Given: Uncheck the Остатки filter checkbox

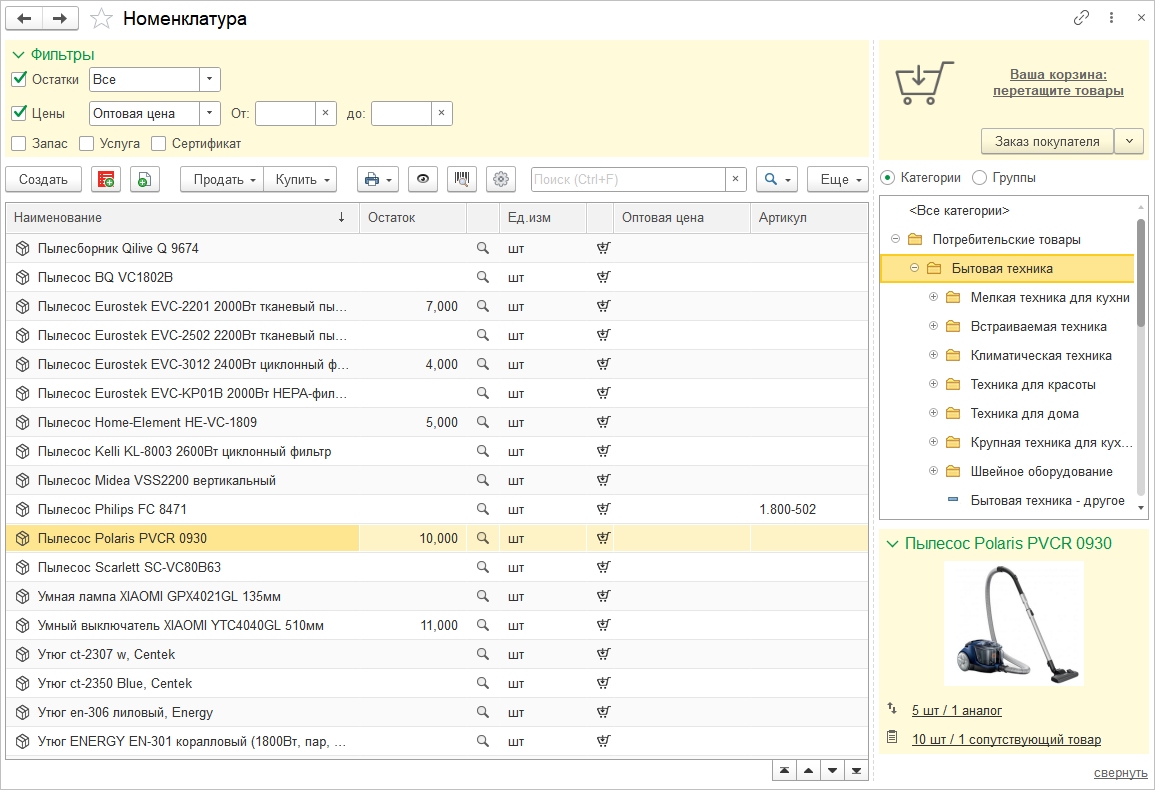Looking at the screenshot, I should (x=19, y=79).
